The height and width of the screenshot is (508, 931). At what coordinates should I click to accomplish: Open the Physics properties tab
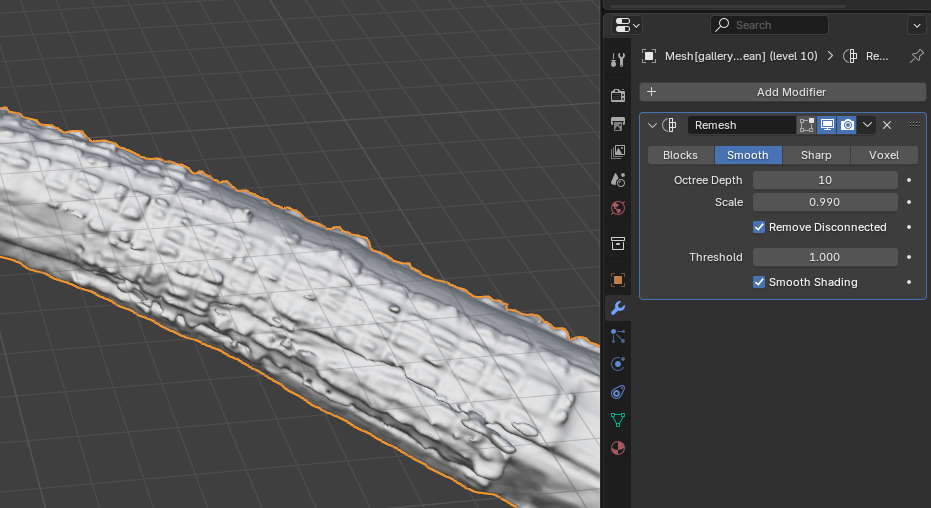click(x=618, y=364)
